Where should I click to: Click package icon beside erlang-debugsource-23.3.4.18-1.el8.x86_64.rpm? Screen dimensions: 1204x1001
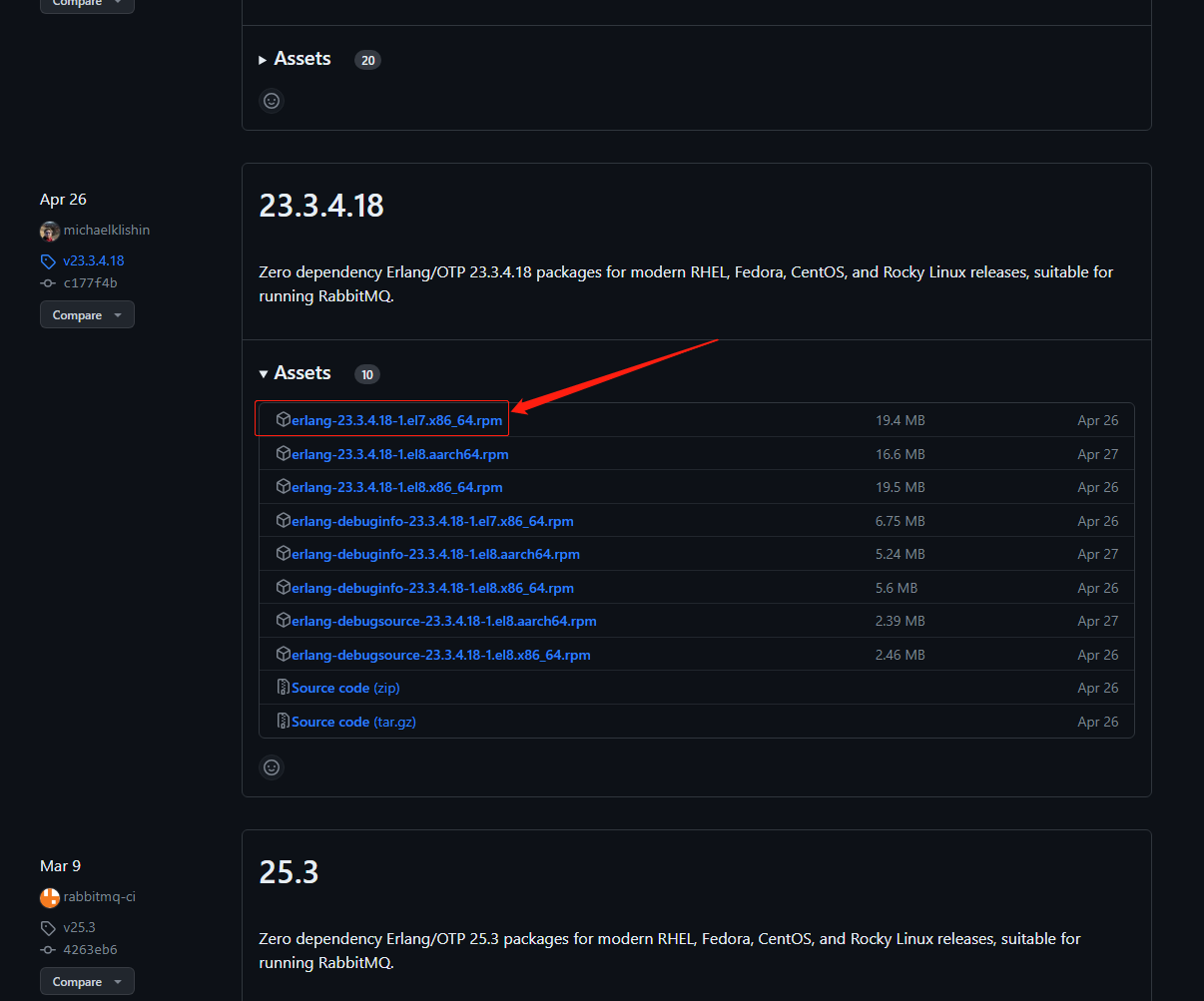click(x=284, y=655)
